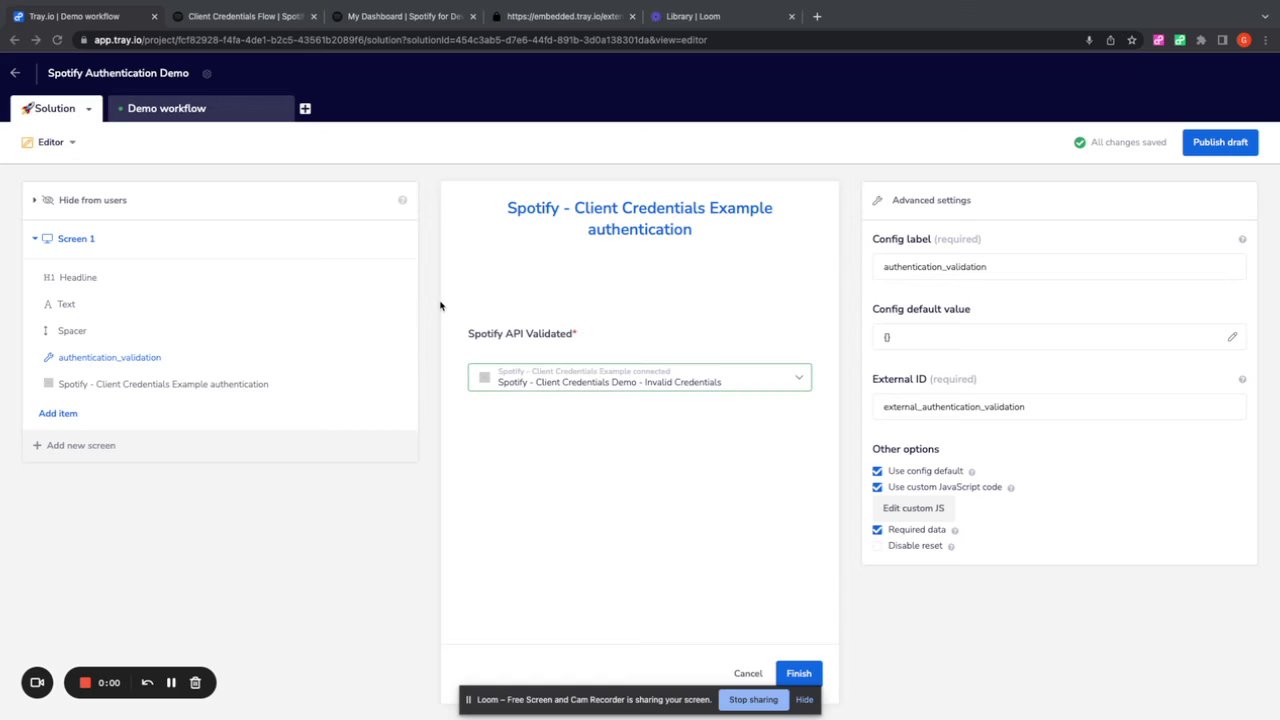This screenshot has width=1280, height=720.
Task: Edit config default value with pencil icon
Action: click(1232, 337)
